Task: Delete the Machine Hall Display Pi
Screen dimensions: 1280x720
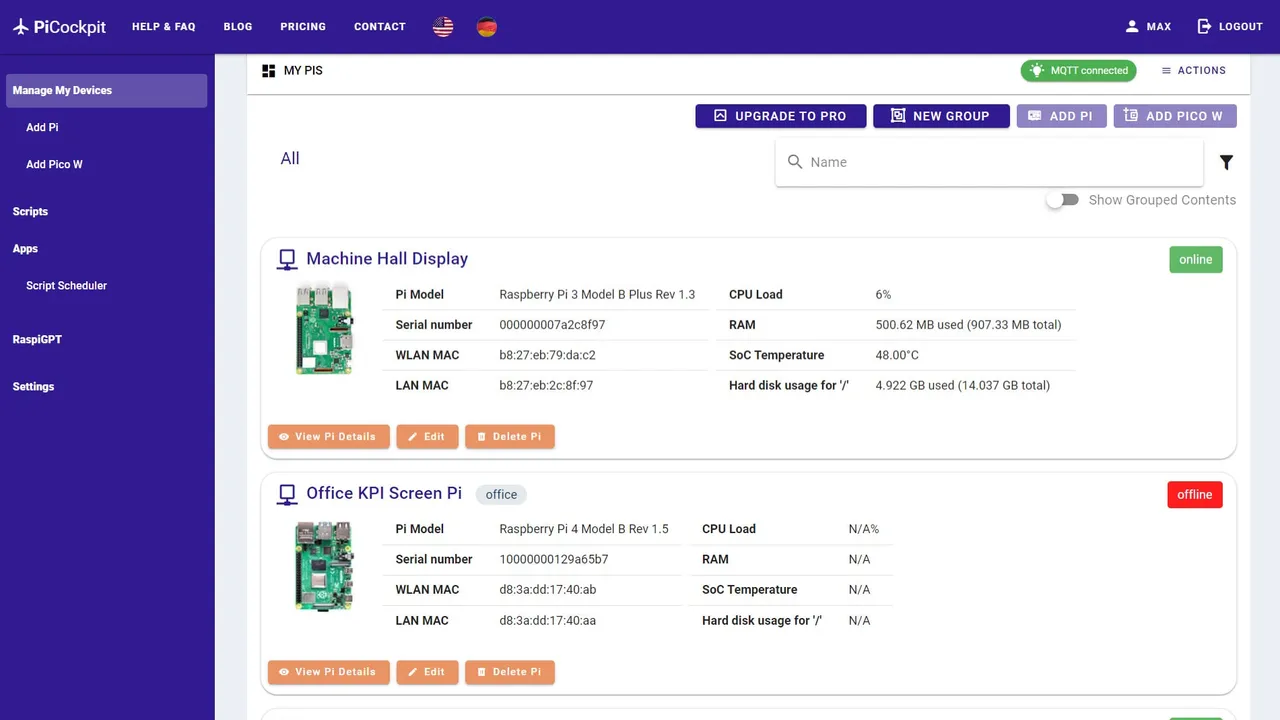Action: [x=510, y=437]
